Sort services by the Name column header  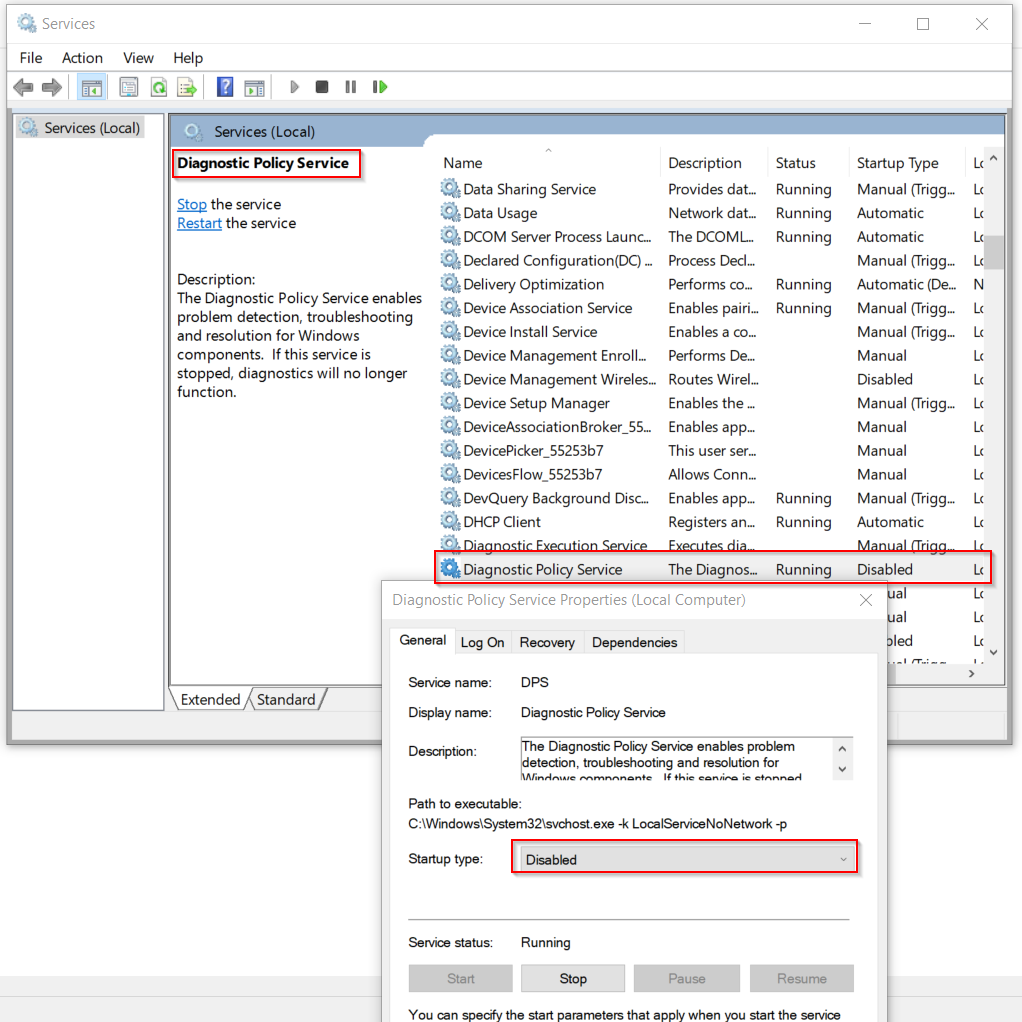(x=463, y=163)
